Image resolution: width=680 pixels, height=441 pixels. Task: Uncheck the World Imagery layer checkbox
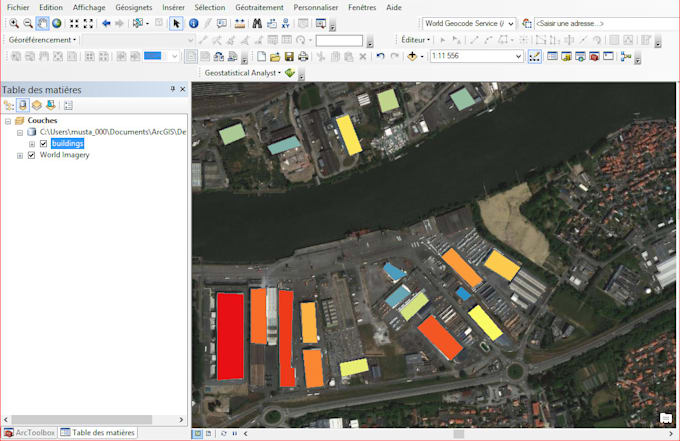31,155
